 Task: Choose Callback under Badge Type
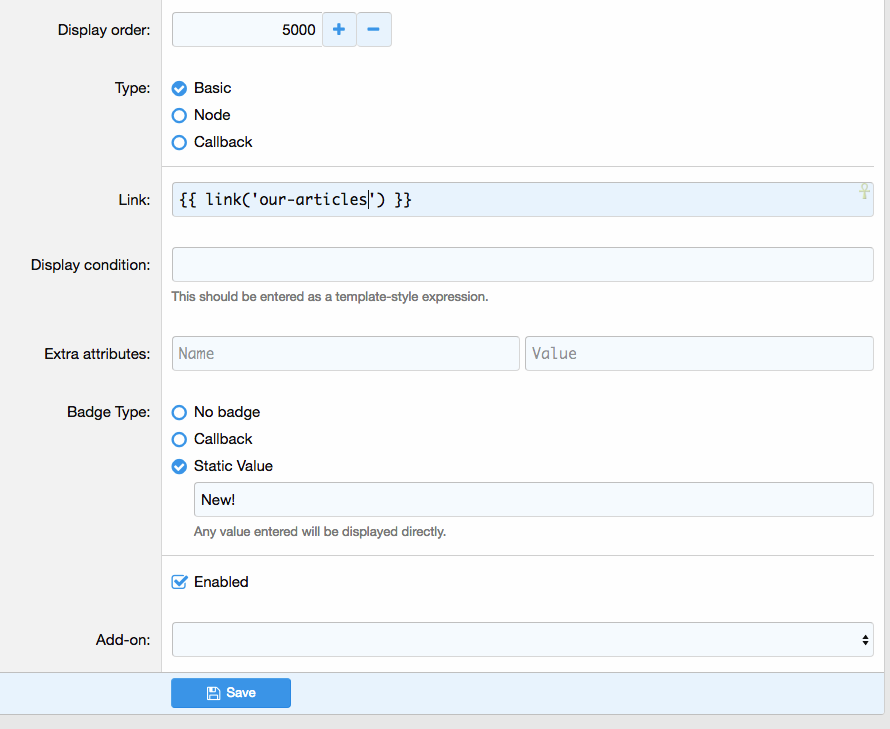180,439
